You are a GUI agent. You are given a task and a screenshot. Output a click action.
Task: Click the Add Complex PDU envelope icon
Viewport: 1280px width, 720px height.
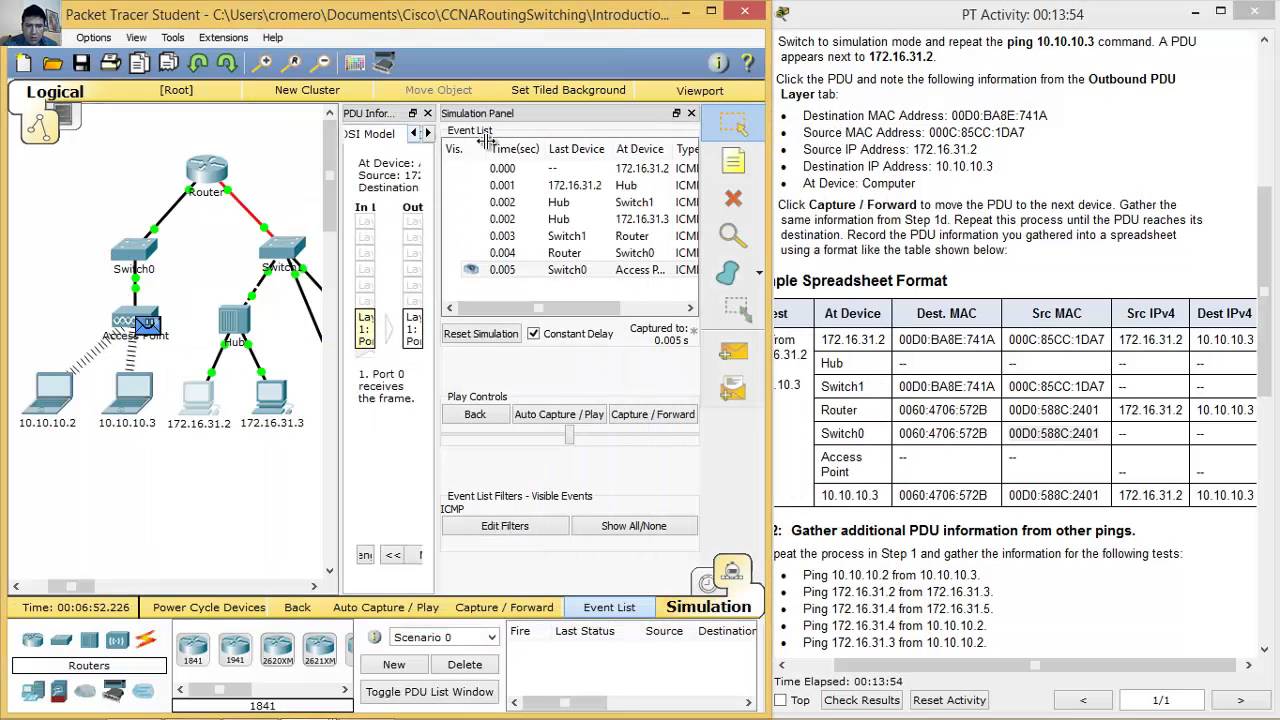733,388
